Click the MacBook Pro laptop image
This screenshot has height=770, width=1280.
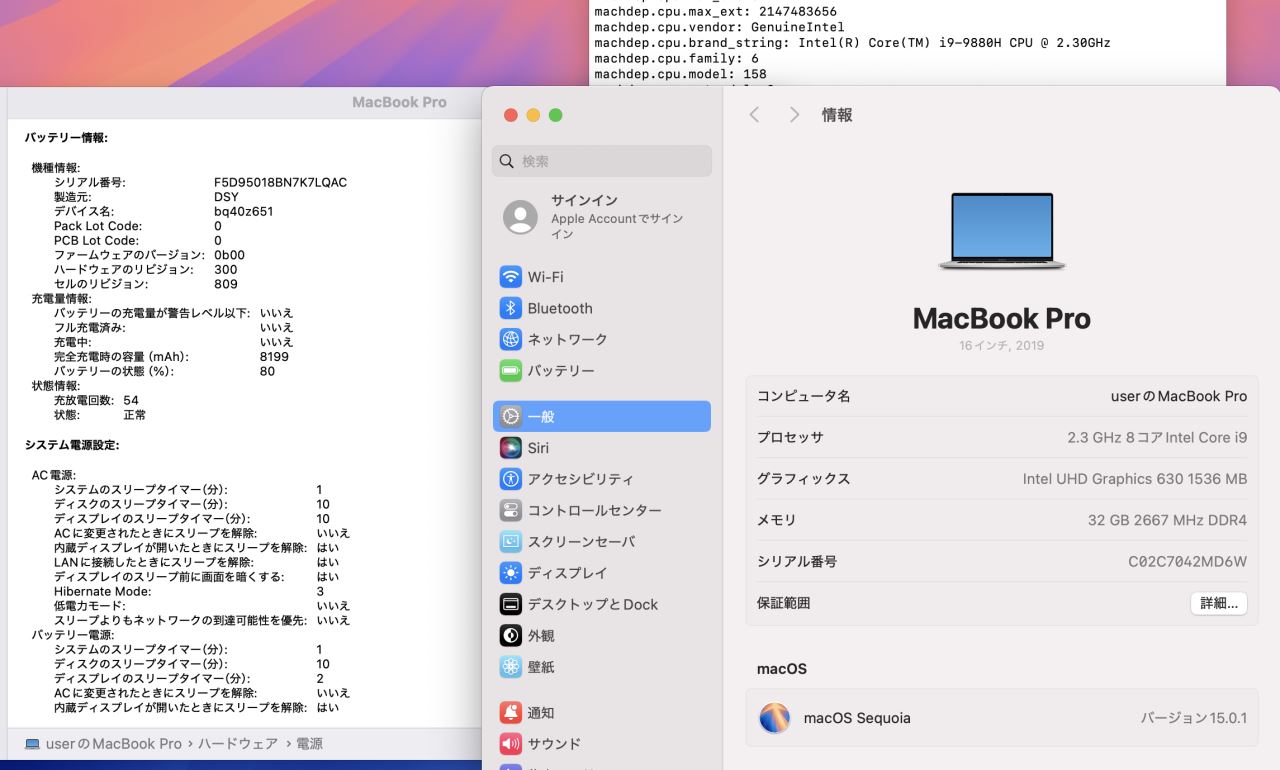[x=1002, y=231]
